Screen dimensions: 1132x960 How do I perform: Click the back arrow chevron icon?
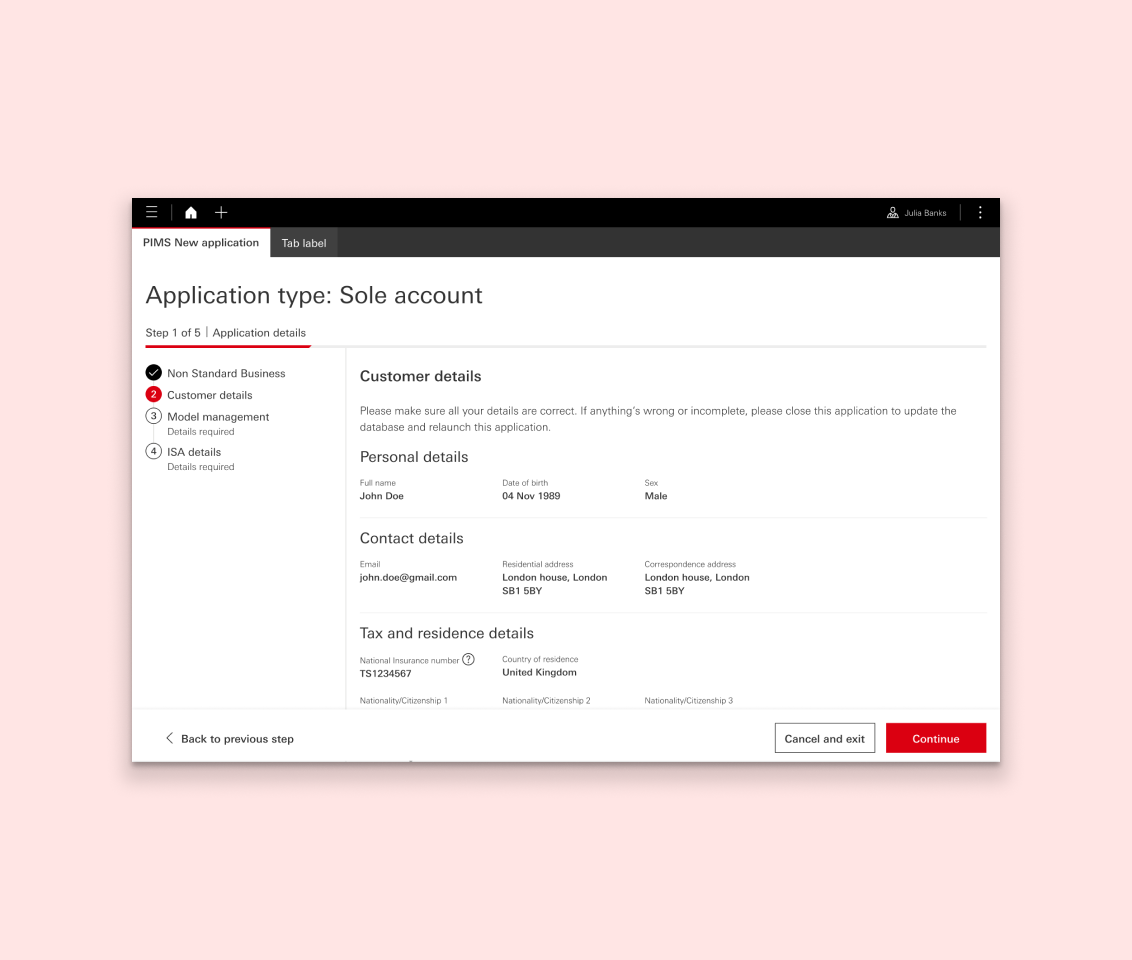(169, 738)
